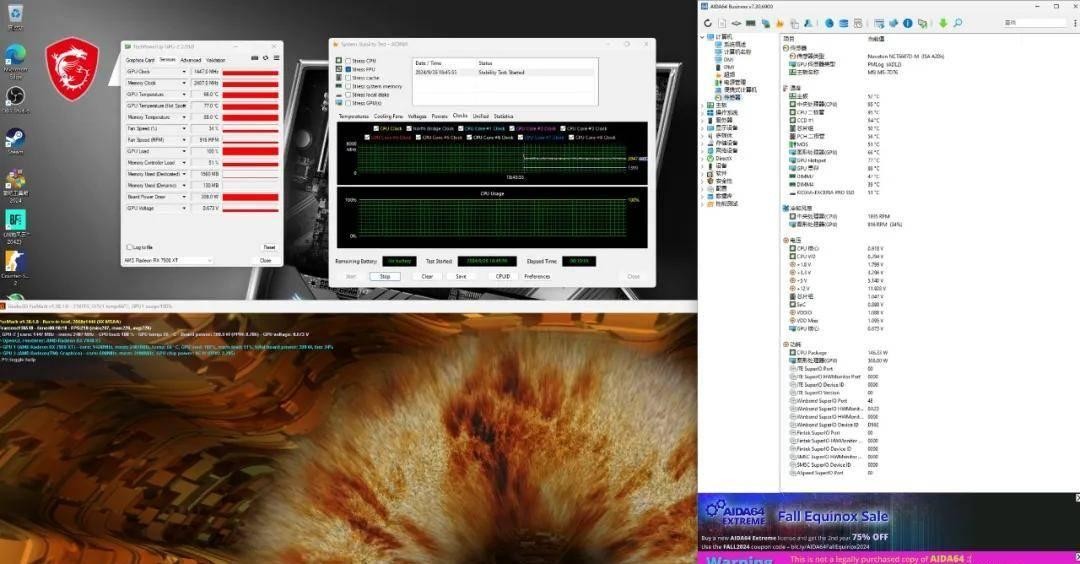Image resolution: width=1080 pixels, height=564 pixels.
Task: Click the AIDA64 search input field
Action: coord(1035,23)
